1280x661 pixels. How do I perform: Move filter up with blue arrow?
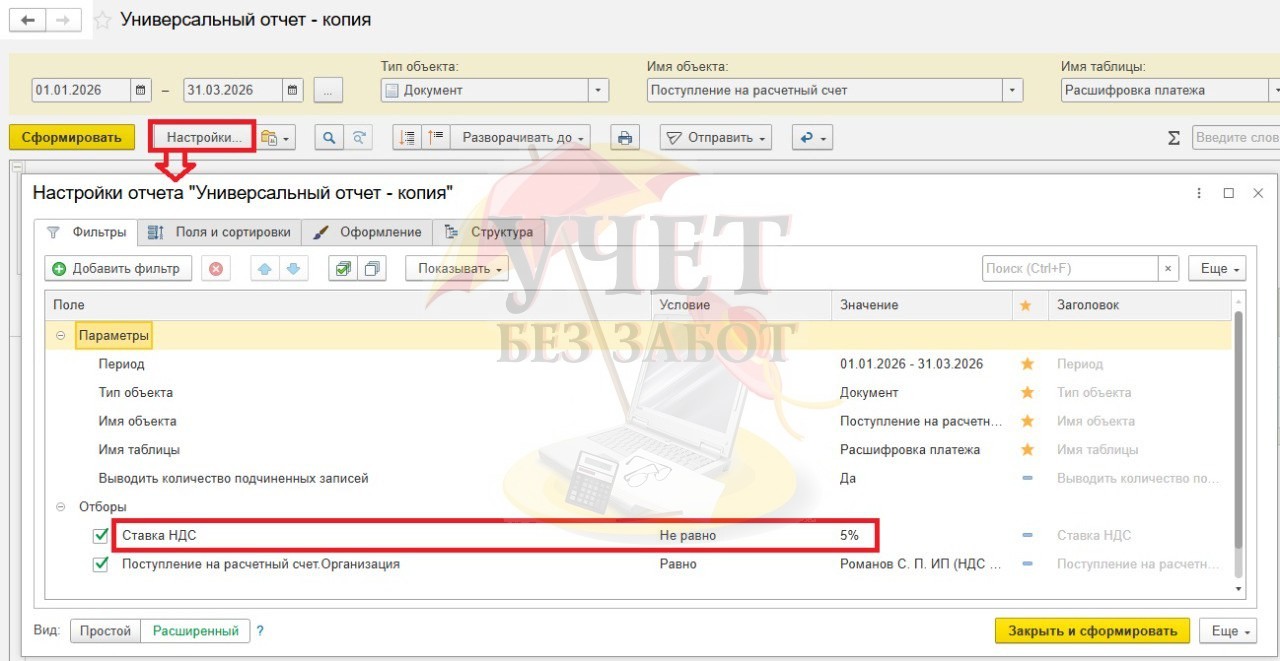tap(266, 268)
